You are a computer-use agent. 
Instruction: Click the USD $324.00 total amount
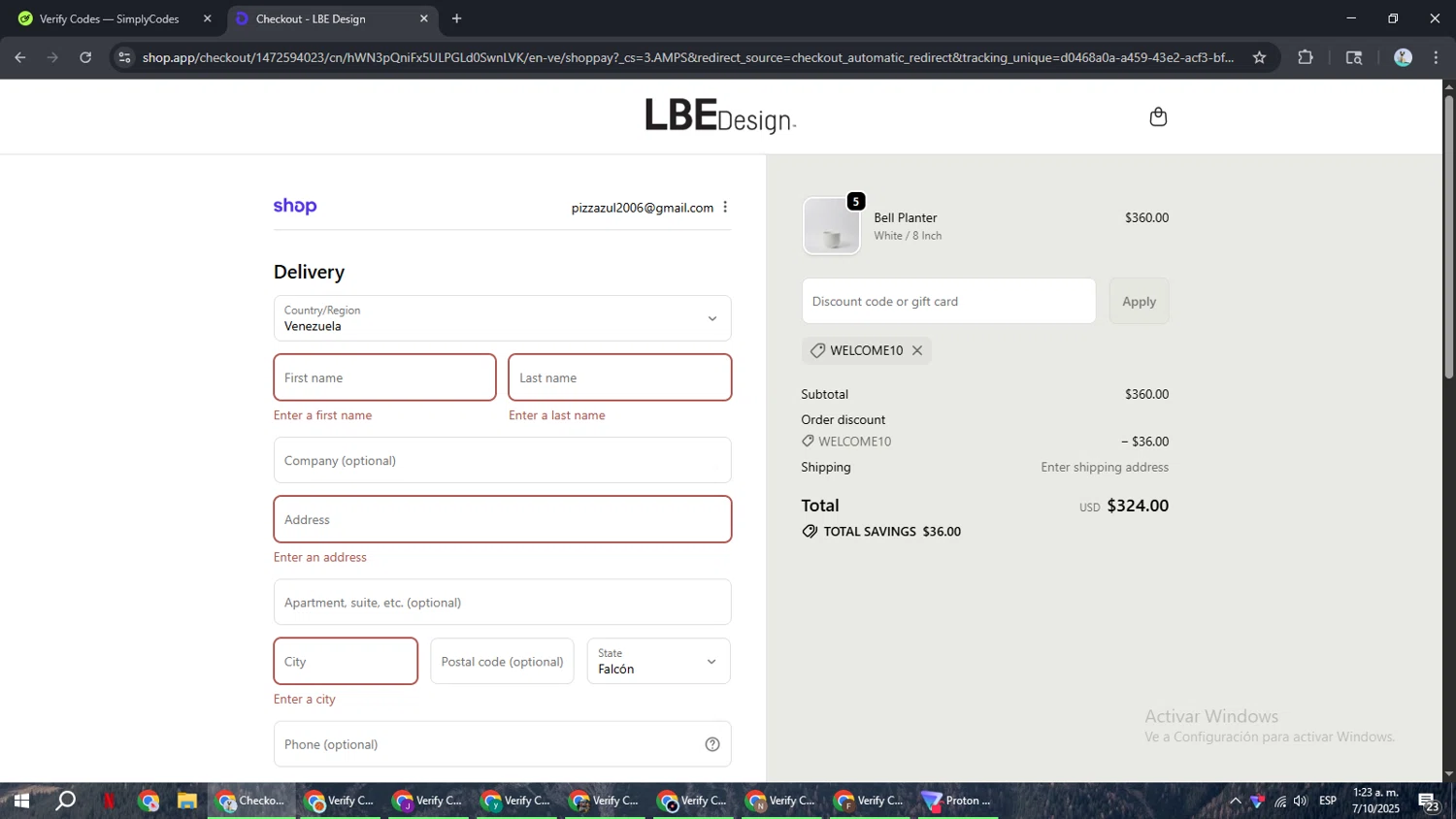[1124, 506]
